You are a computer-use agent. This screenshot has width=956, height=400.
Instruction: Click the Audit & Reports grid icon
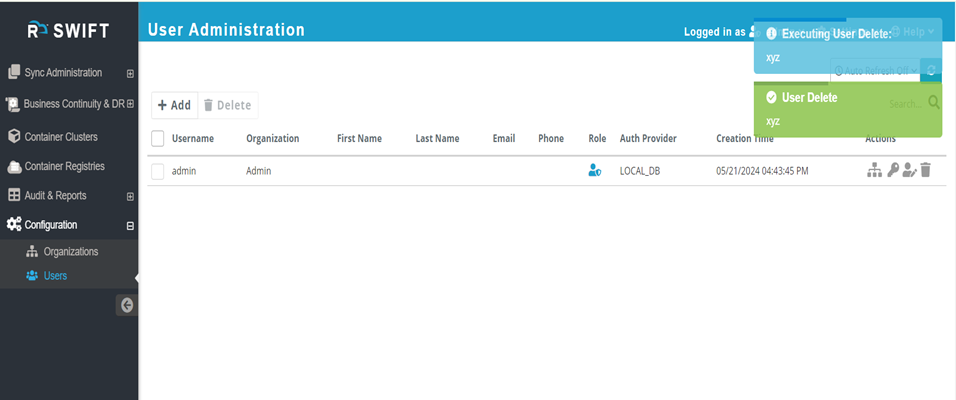pos(13,196)
